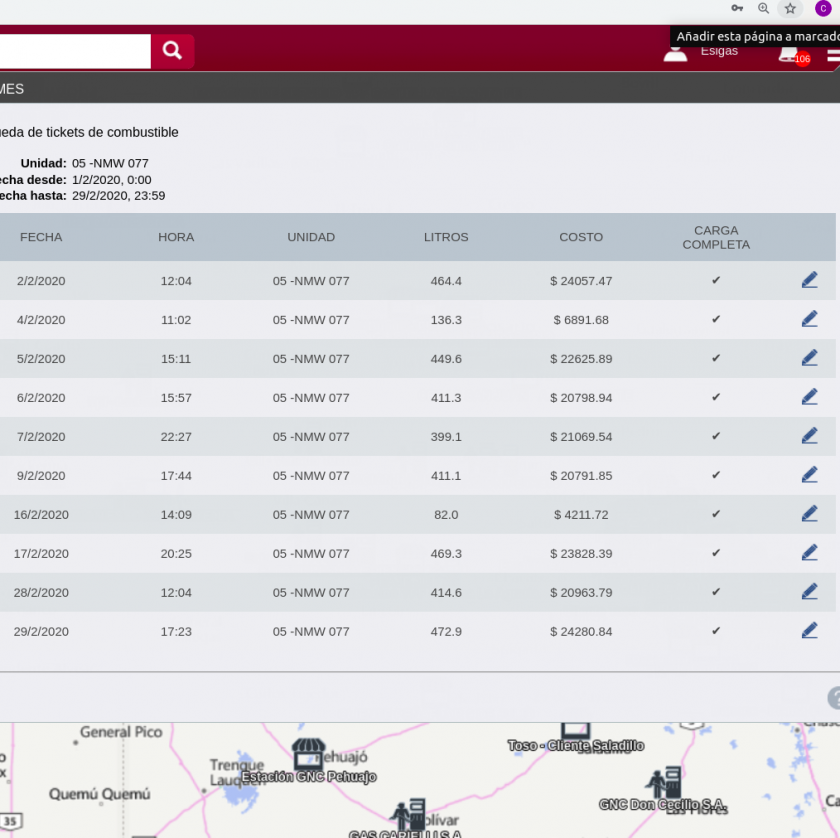Image resolution: width=840 pixels, height=838 pixels.
Task: Toggle carga completa check for 9/2/2020
Action: pos(716,475)
